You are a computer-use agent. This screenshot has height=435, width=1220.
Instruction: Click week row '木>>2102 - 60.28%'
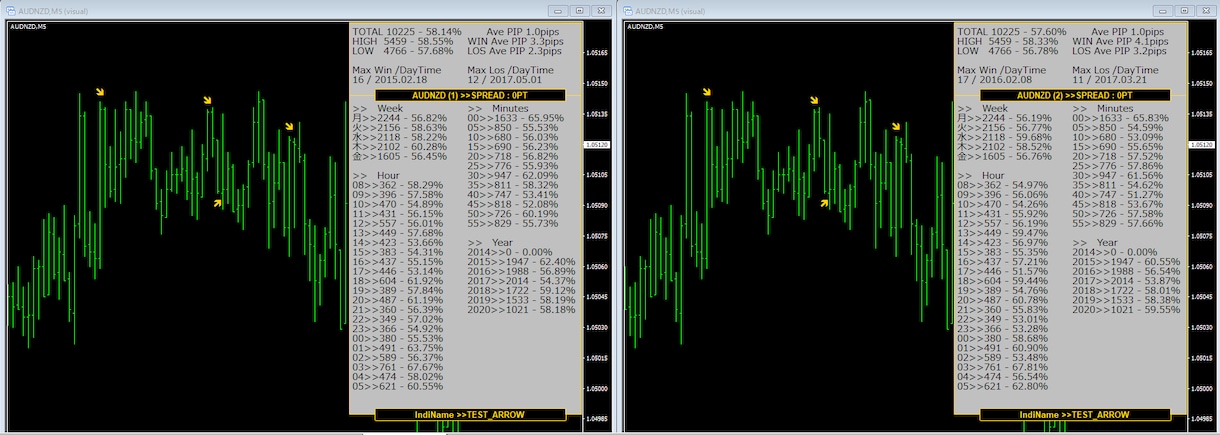click(x=399, y=147)
